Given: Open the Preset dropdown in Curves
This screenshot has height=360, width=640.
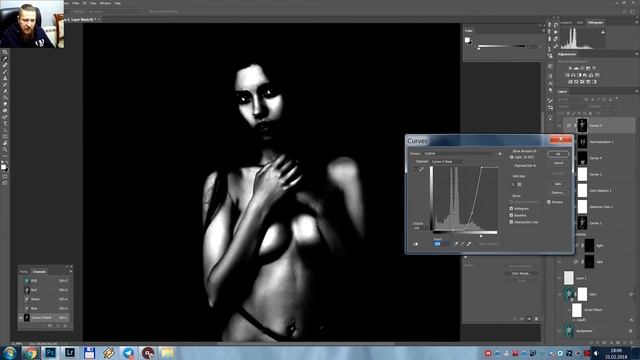Looking at the screenshot, I should [460, 153].
